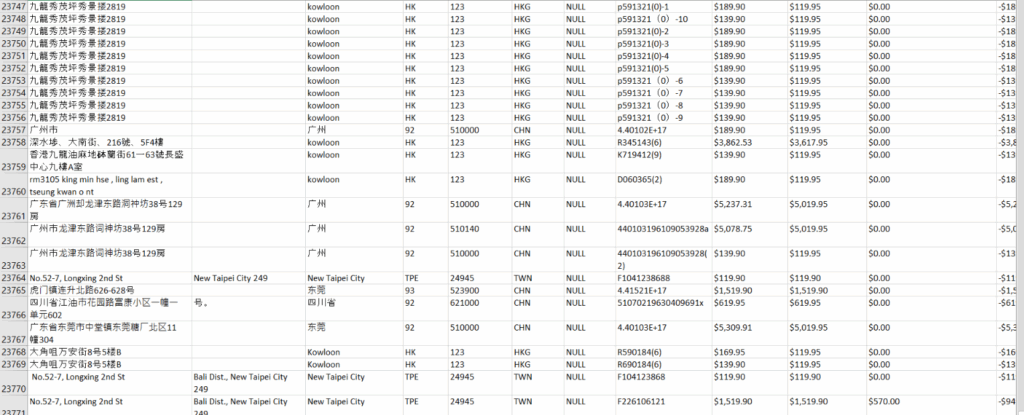
Task: Click the K719412(9) ID cell
Action: tap(640, 155)
